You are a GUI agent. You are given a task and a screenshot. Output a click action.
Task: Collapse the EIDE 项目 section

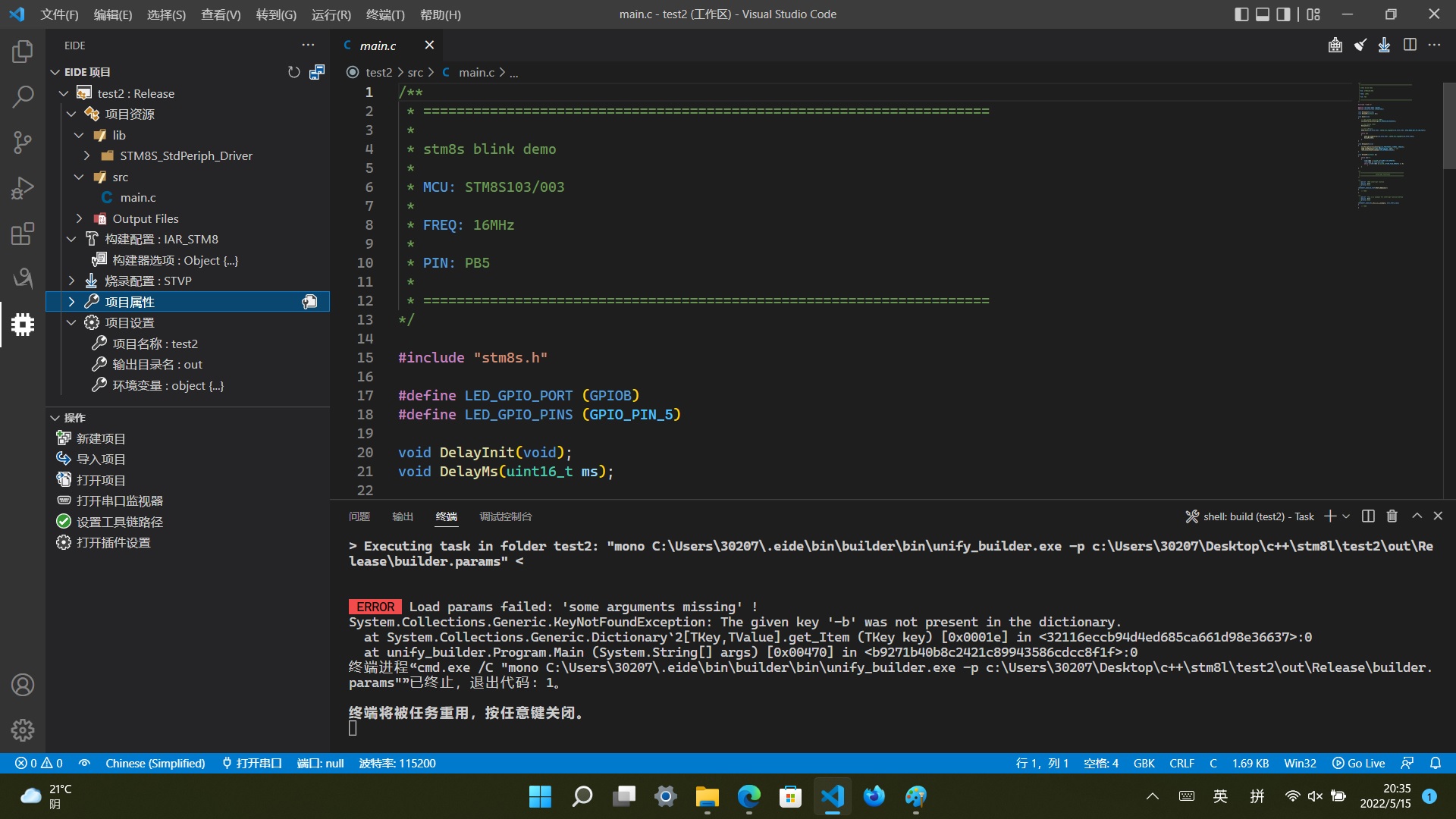coord(55,72)
